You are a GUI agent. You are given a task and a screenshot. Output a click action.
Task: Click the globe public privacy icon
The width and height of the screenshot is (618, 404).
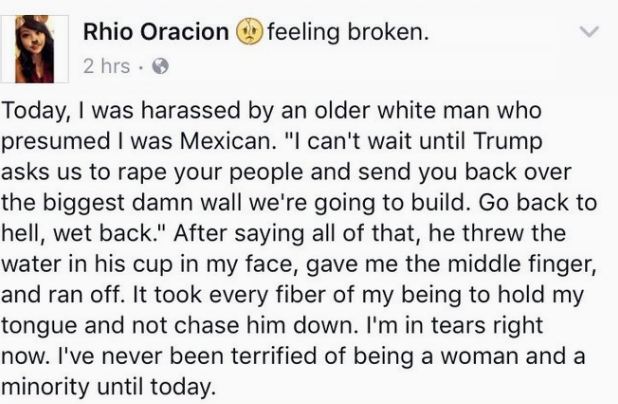[x=160, y=66]
